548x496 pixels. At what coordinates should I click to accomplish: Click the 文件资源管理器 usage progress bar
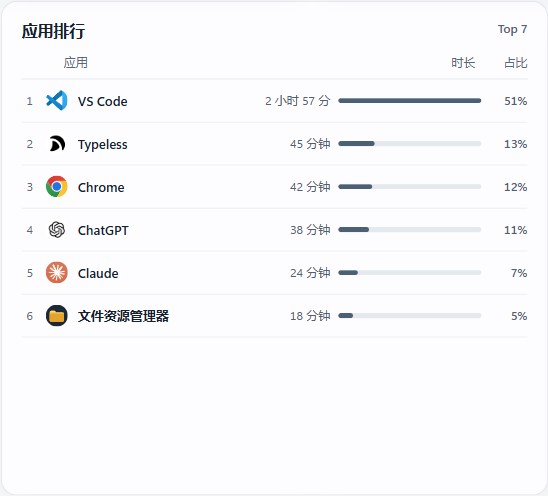tap(410, 316)
